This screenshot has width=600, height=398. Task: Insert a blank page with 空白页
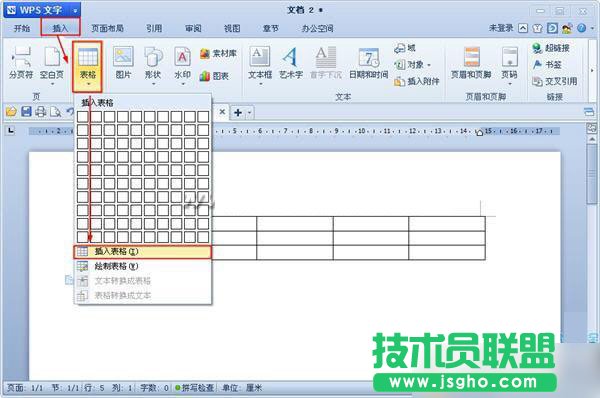coord(52,65)
